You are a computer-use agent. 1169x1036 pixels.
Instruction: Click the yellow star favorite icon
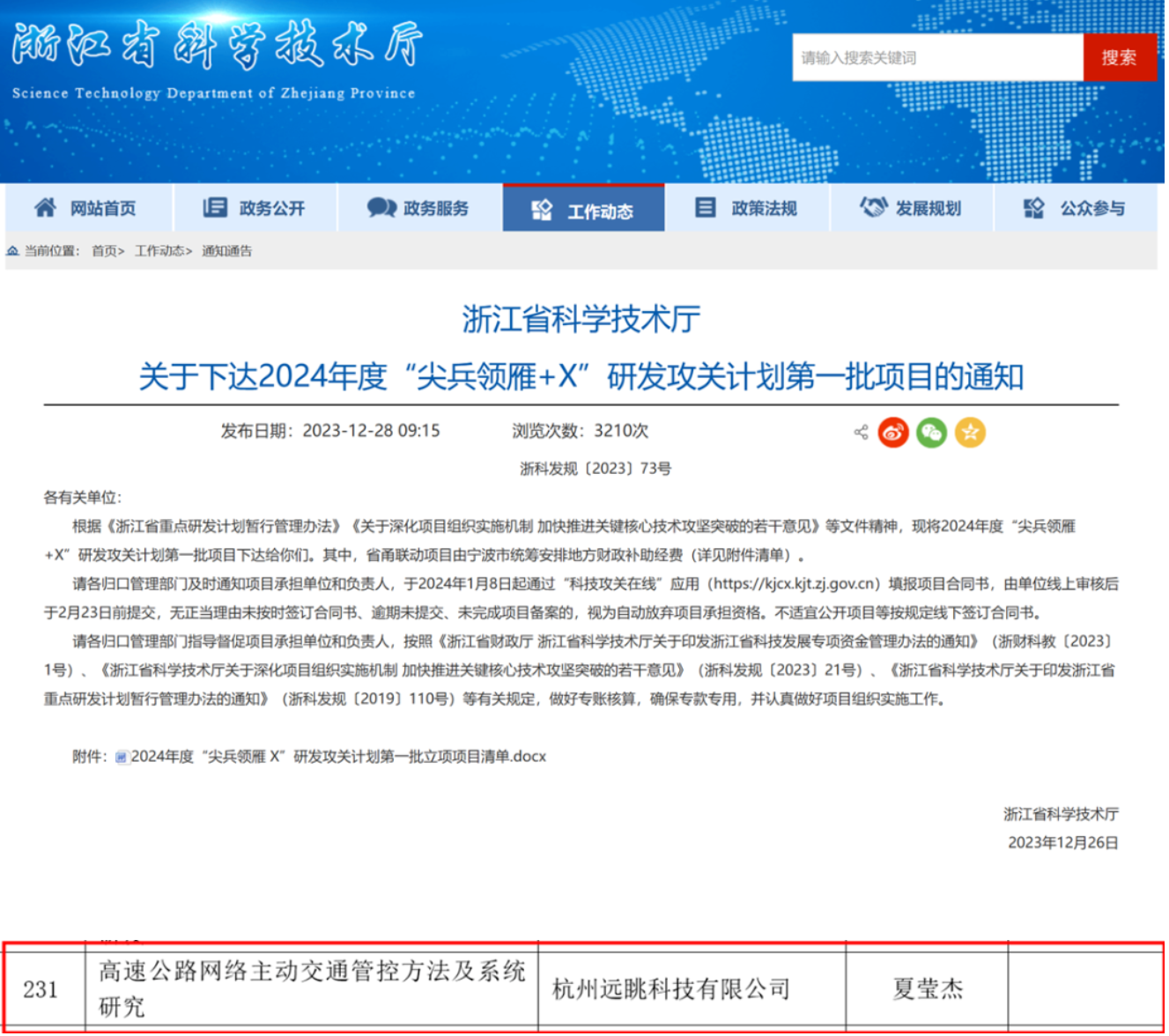970,433
